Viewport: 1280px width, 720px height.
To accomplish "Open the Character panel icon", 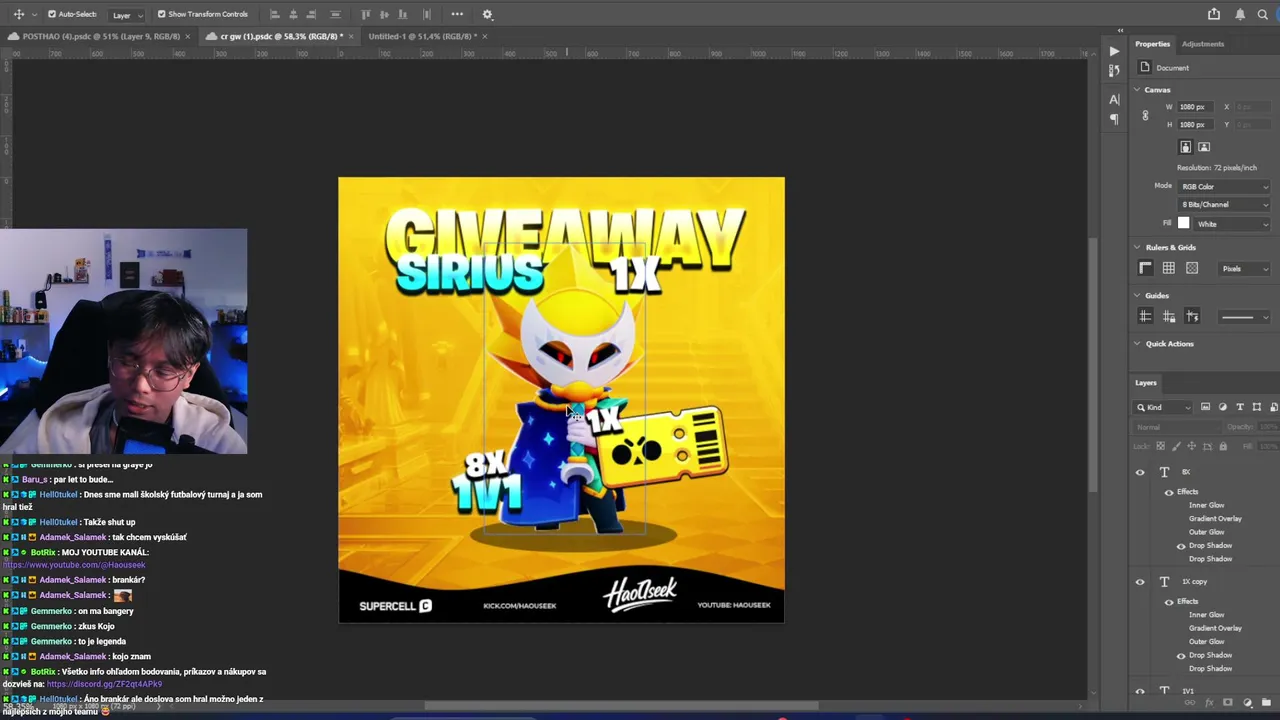I will pyautogui.click(x=1114, y=99).
